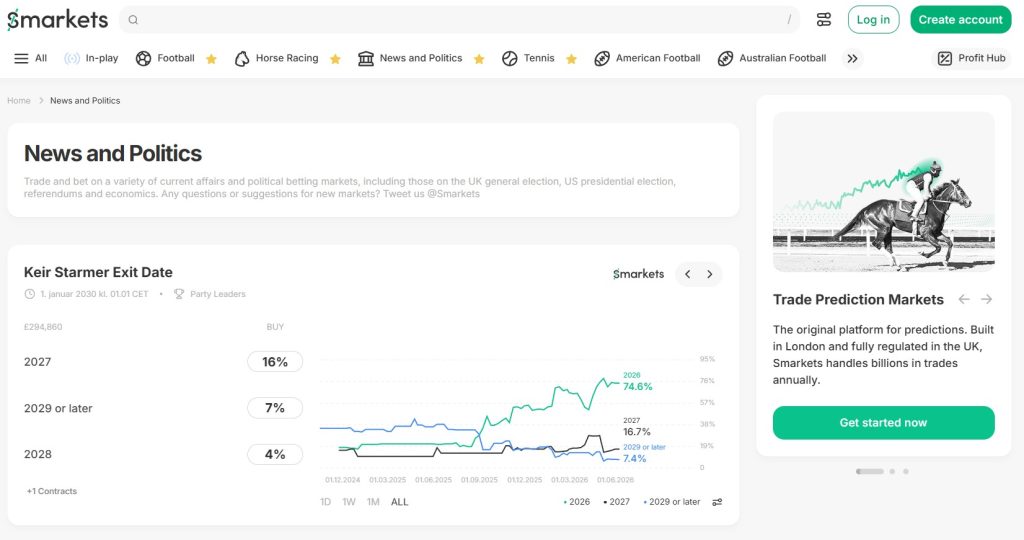1024x540 pixels.
Task: Toggle the Horse Racing favourite star
Action: tap(335, 59)
